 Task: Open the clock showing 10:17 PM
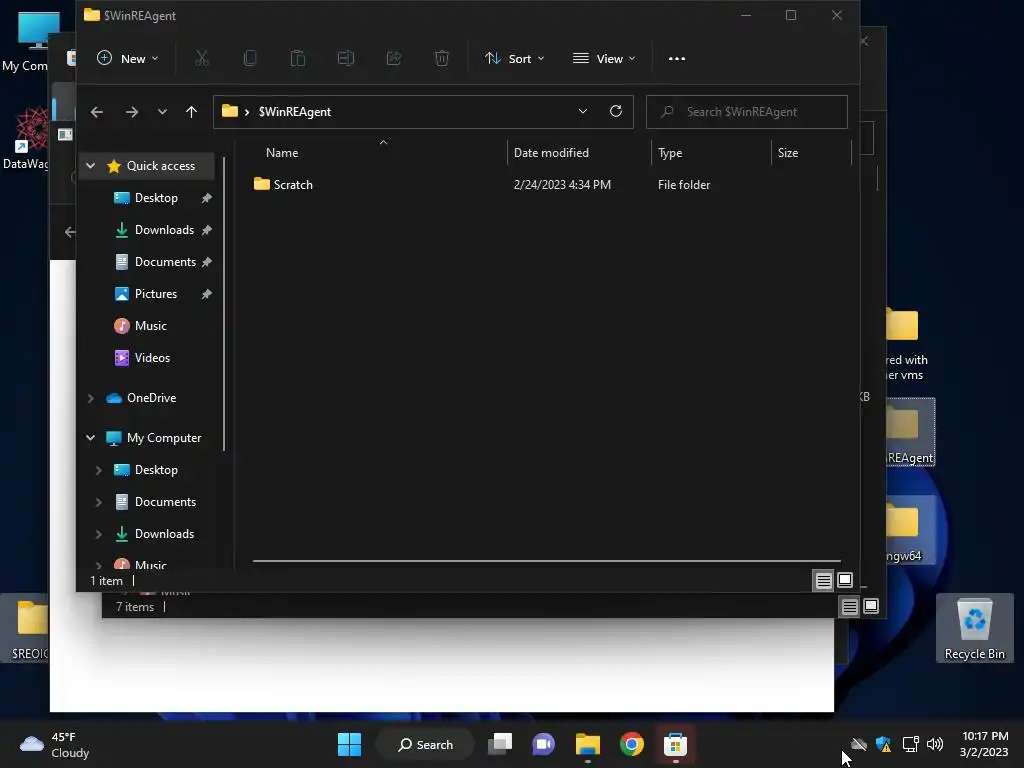(x=984, y=744)
